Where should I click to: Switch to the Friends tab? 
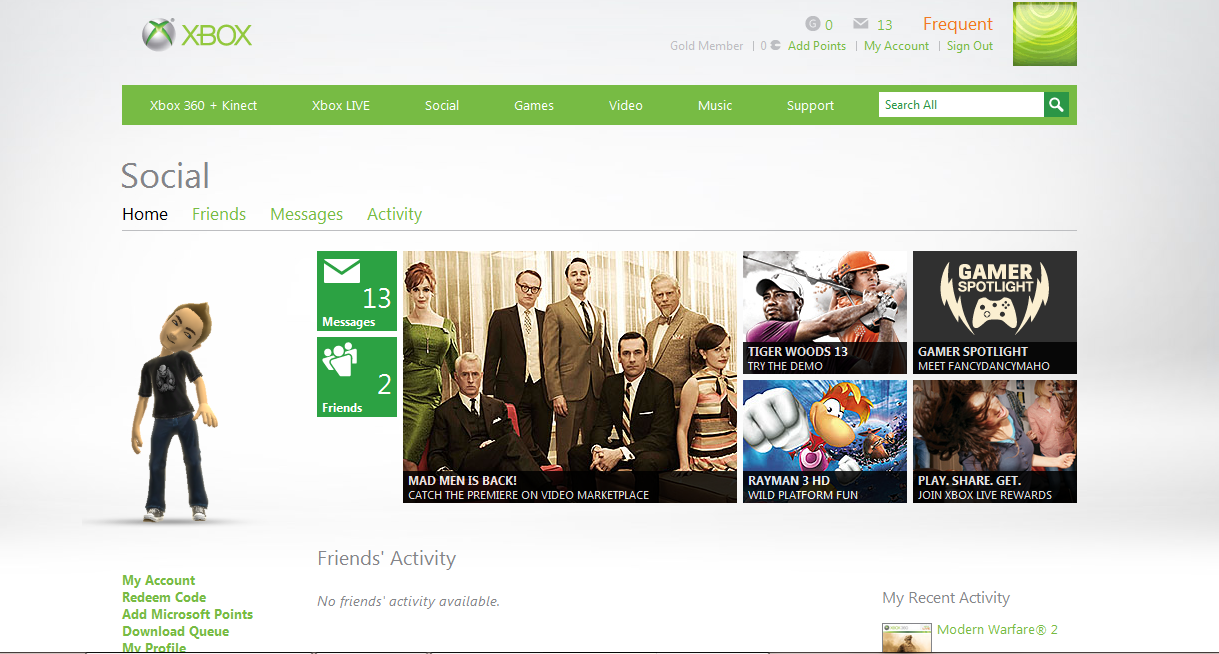pos(219,214)
